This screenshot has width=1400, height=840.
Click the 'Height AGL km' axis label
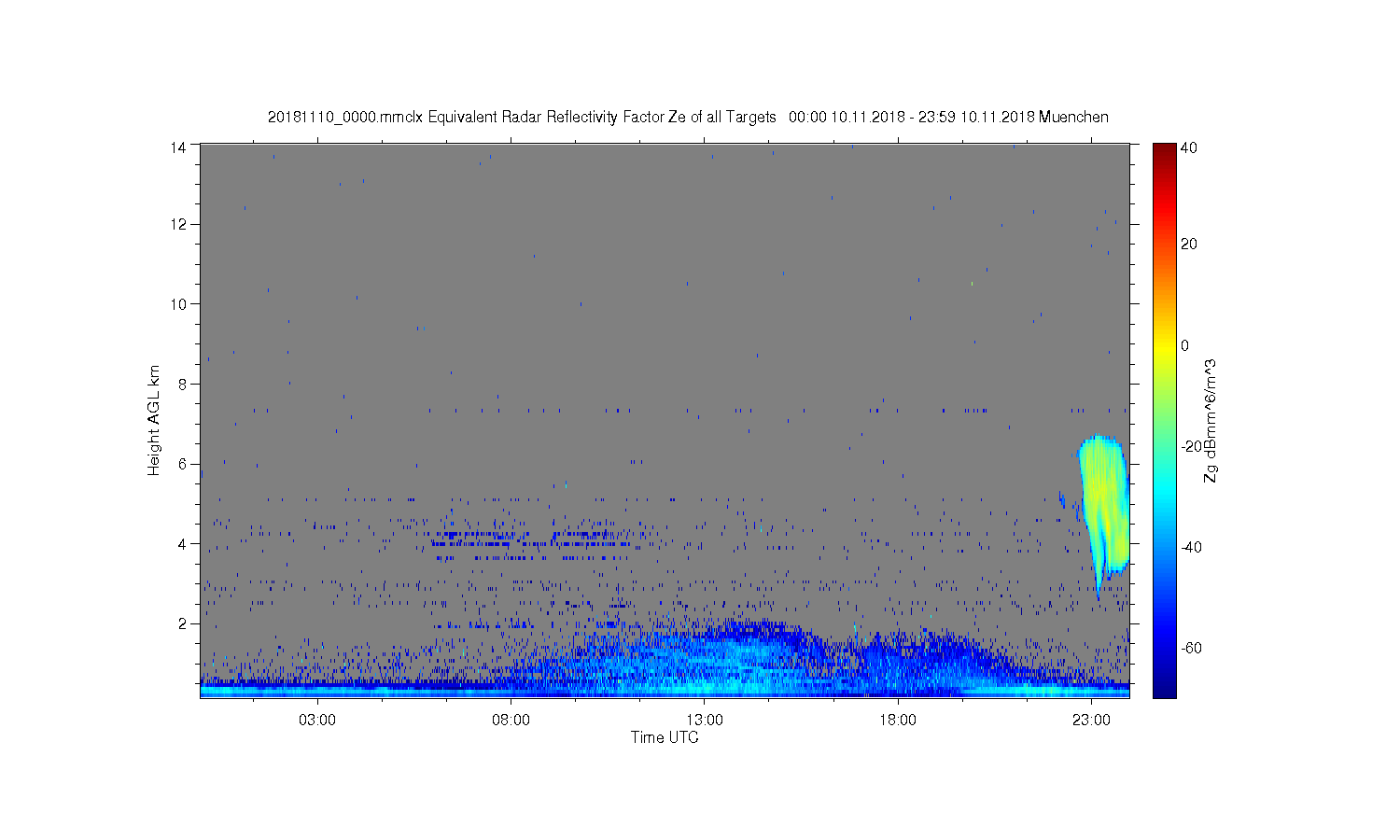click(x=154, y=420)
